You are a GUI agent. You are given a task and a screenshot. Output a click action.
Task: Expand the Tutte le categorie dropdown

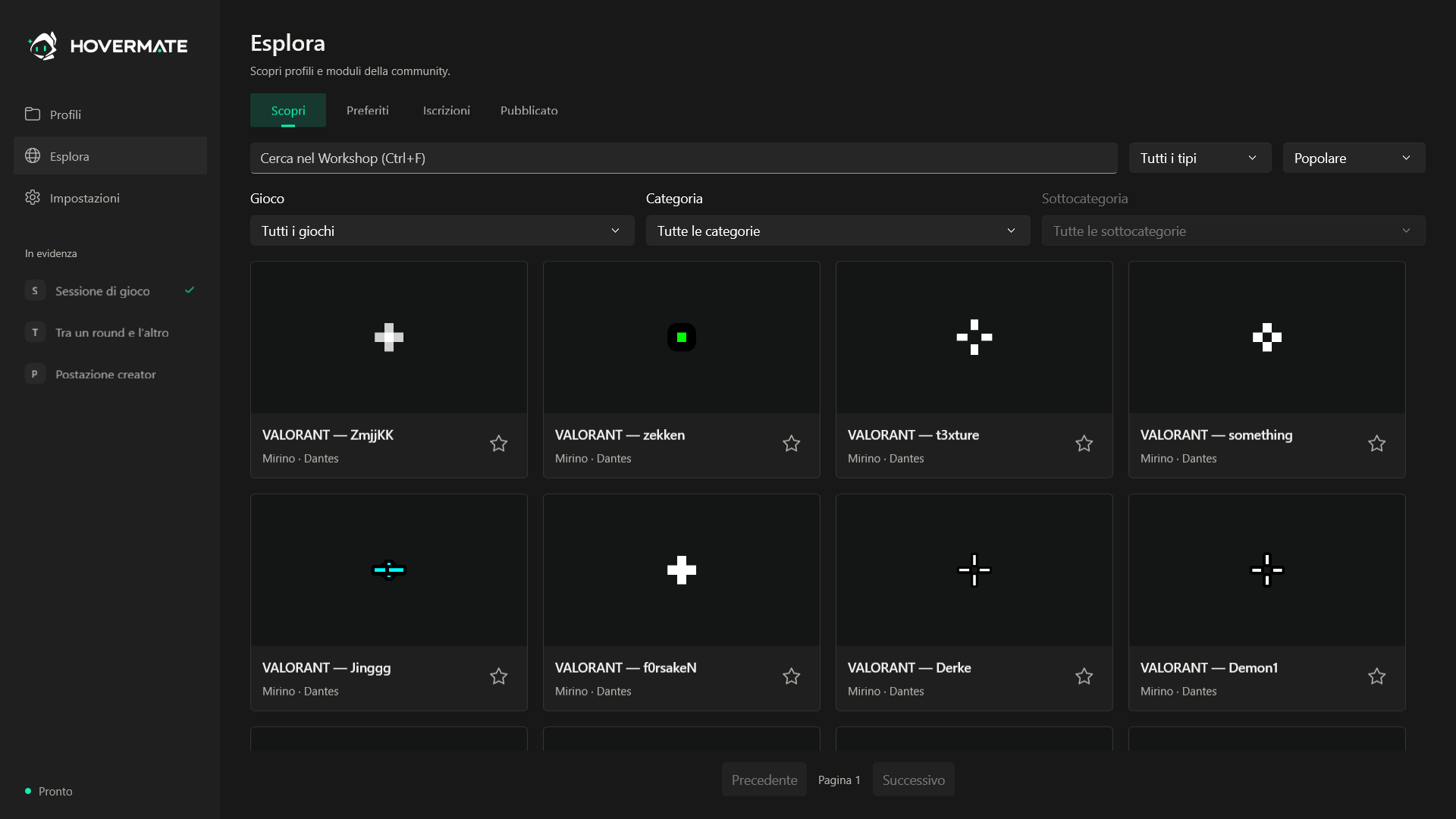[838, 231]
